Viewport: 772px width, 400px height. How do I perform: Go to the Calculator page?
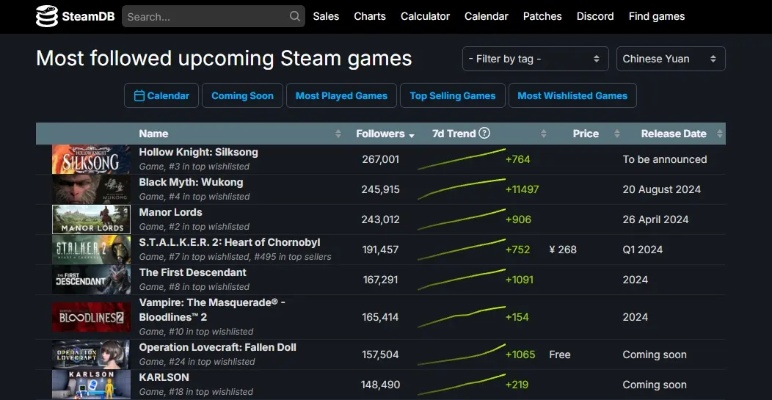click(425, 16)
